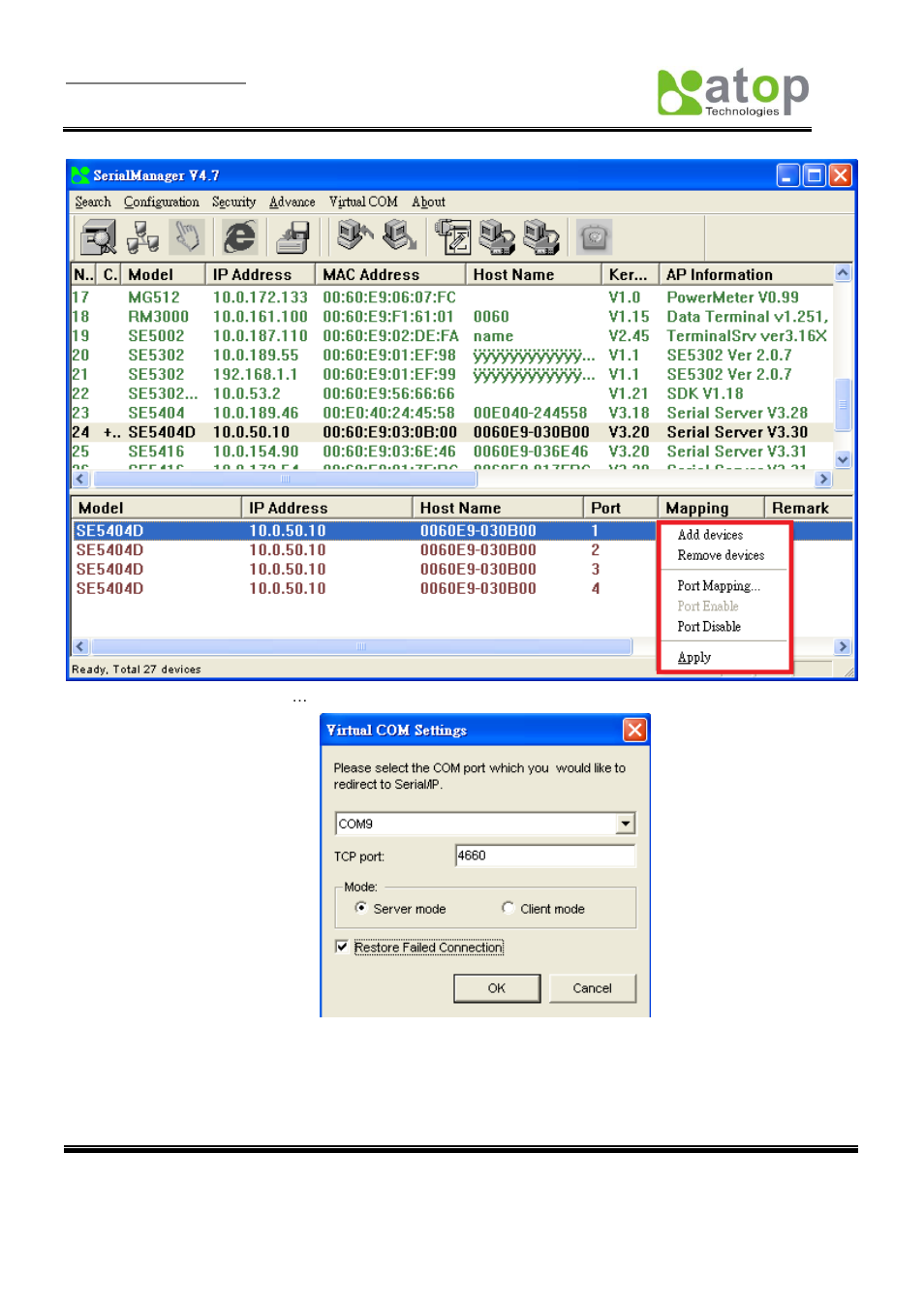Screen dimensions: 924x1308
Task: Select row 17 MG512 device
Action: [451, 297]
